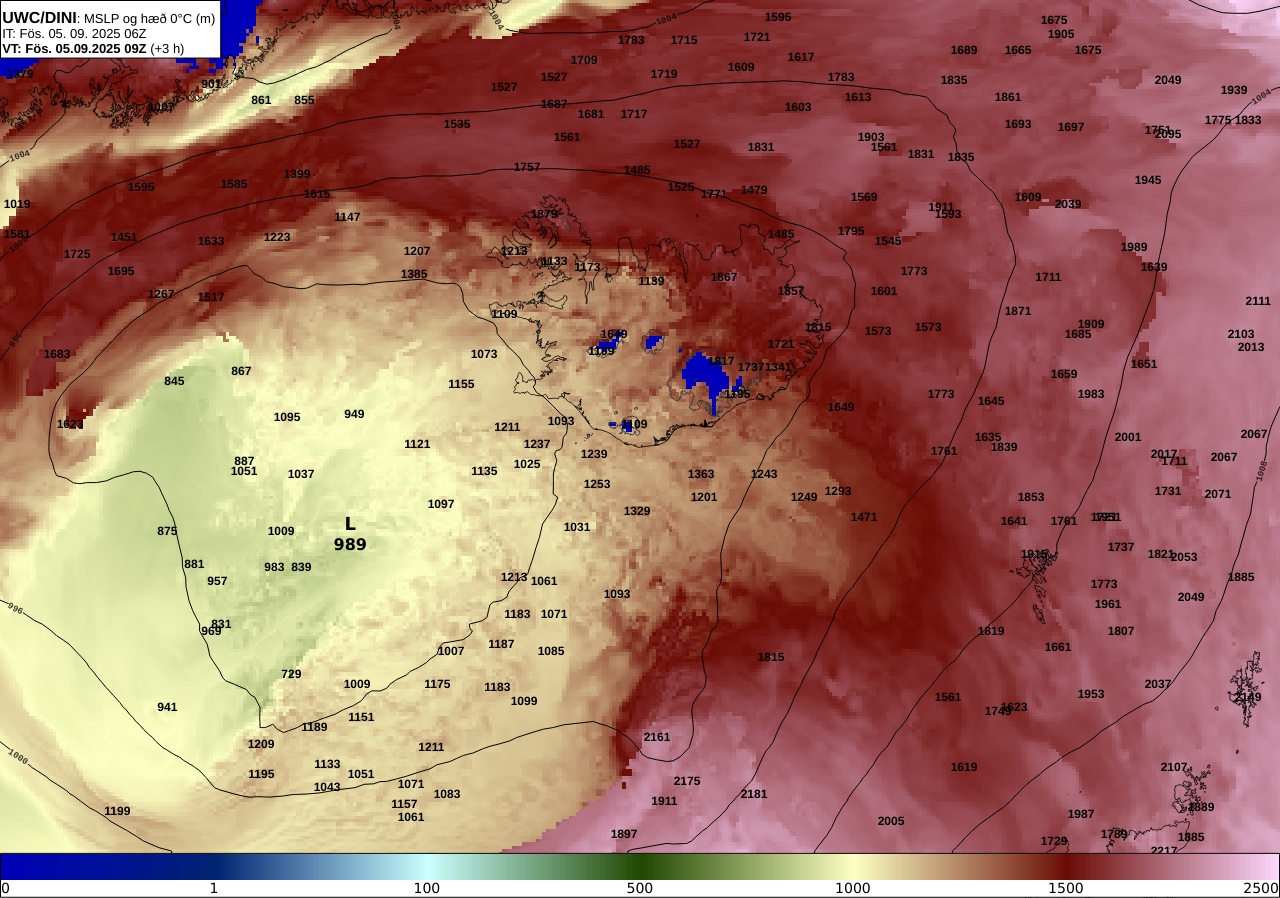Click the 500 label on the color scale
The height and width of the screenshot is (898, 1280).
(640, 888)
